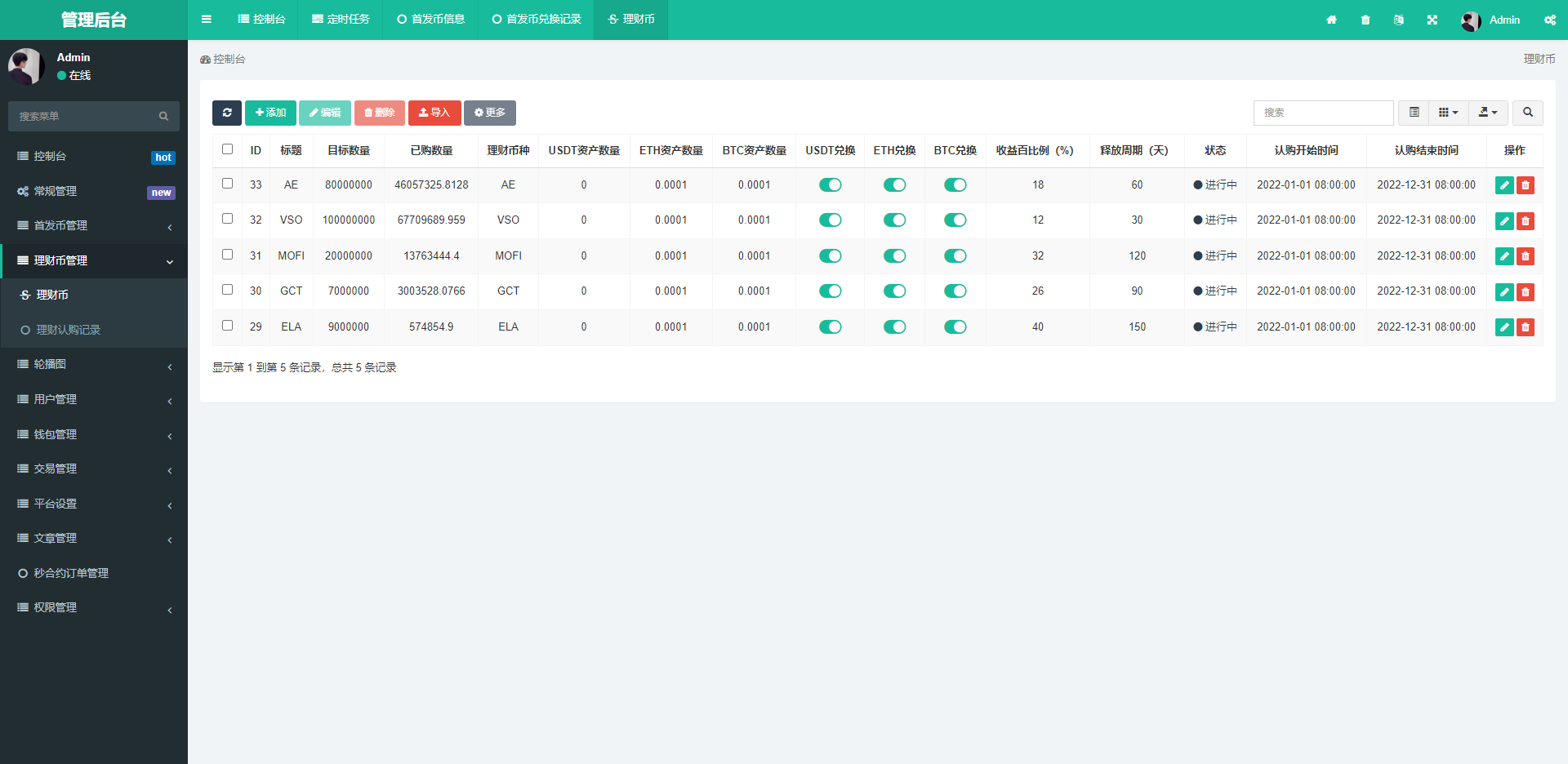Screen dimensions: 1568x764
Task: Click the fullscreen icon in top bar
Action: 1432,20
